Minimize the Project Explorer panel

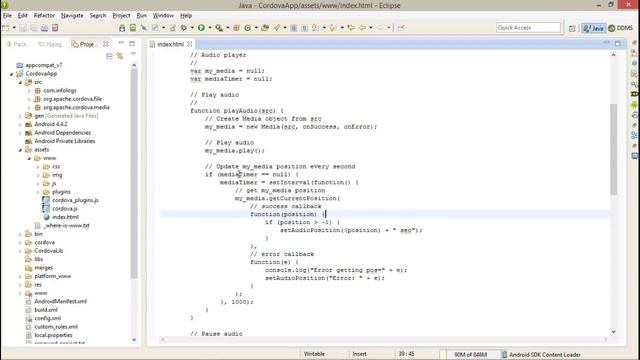point(121,43)
